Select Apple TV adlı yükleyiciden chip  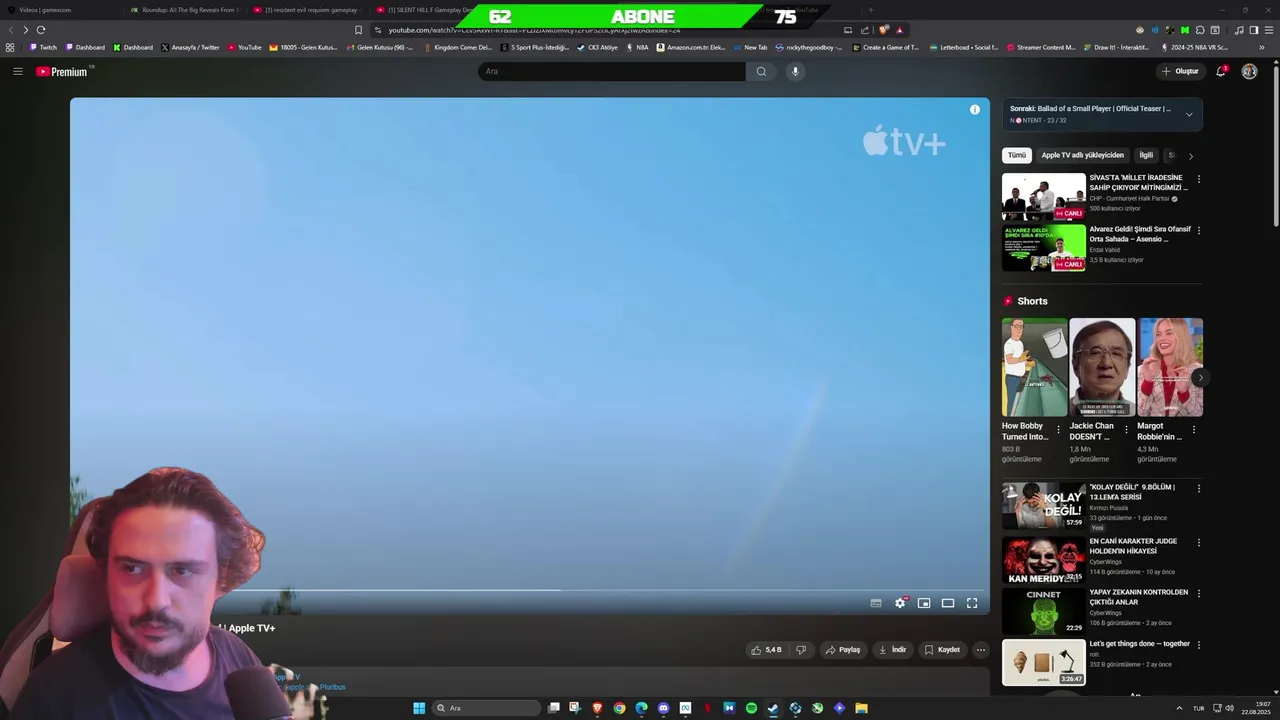click(1083, 155)
